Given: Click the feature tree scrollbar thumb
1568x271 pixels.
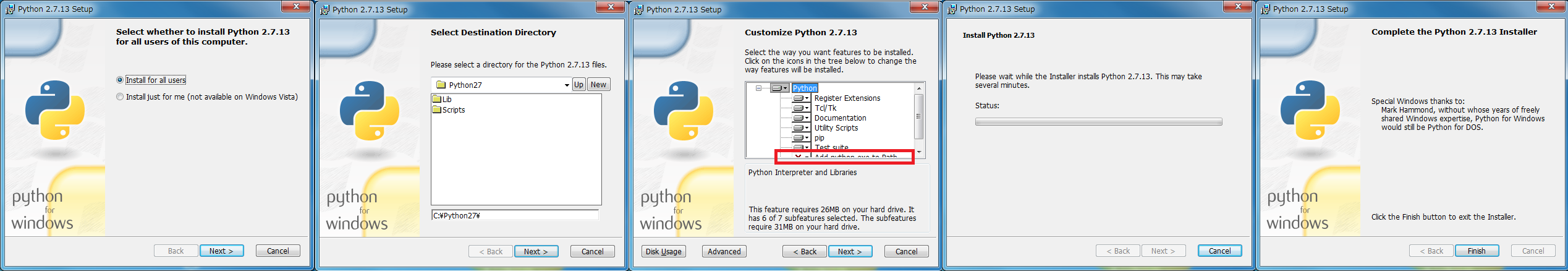Looking at the screenshot, I should pos(919,116).
